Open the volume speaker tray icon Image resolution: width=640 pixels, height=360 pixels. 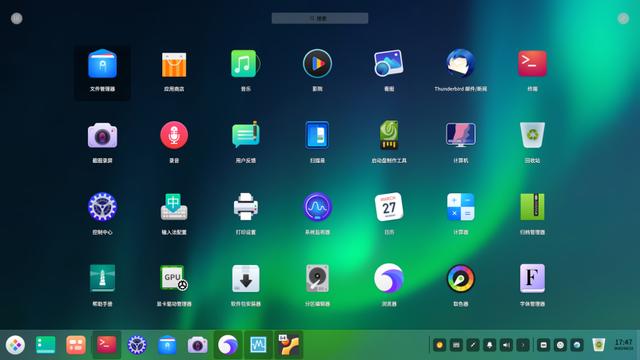click(506, 345)
